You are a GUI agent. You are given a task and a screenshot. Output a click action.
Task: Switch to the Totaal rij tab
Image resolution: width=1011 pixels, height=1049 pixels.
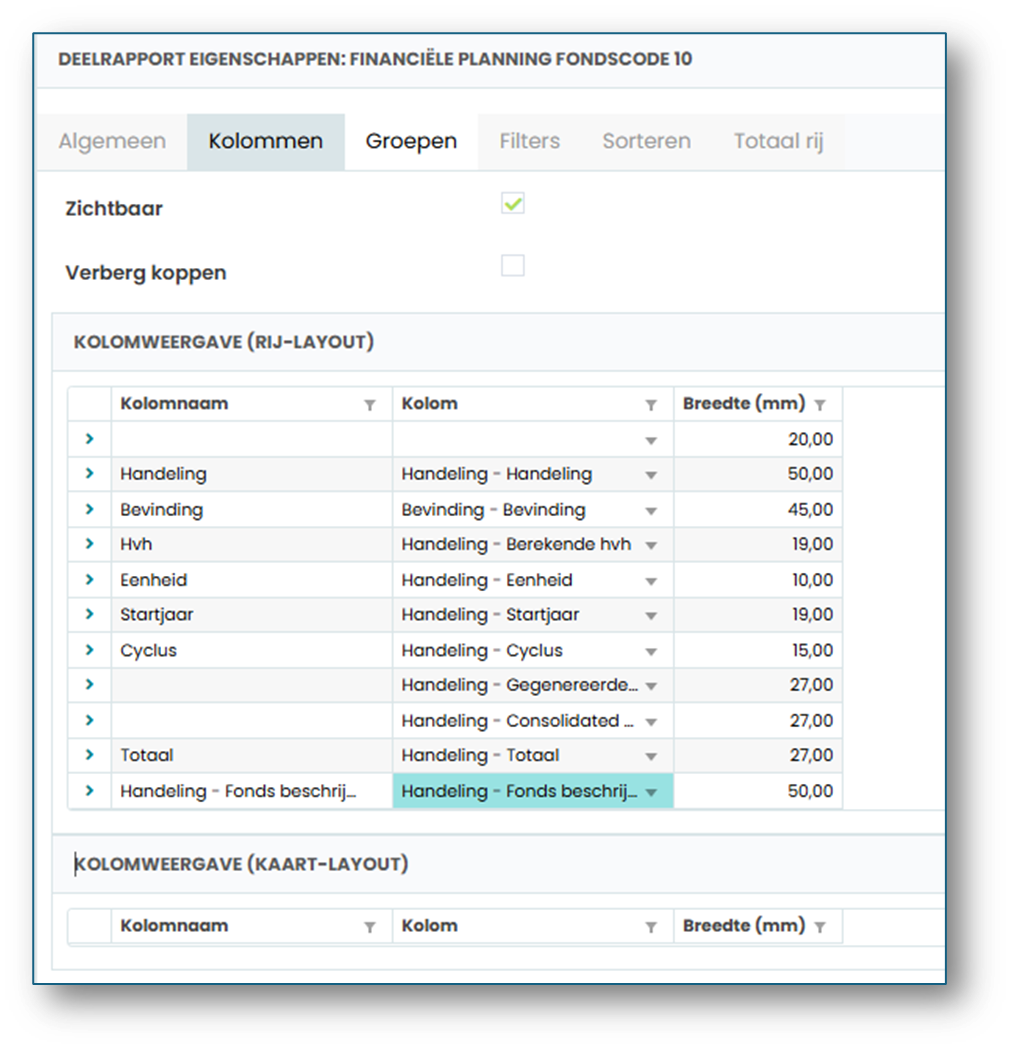tap(778, 141)
